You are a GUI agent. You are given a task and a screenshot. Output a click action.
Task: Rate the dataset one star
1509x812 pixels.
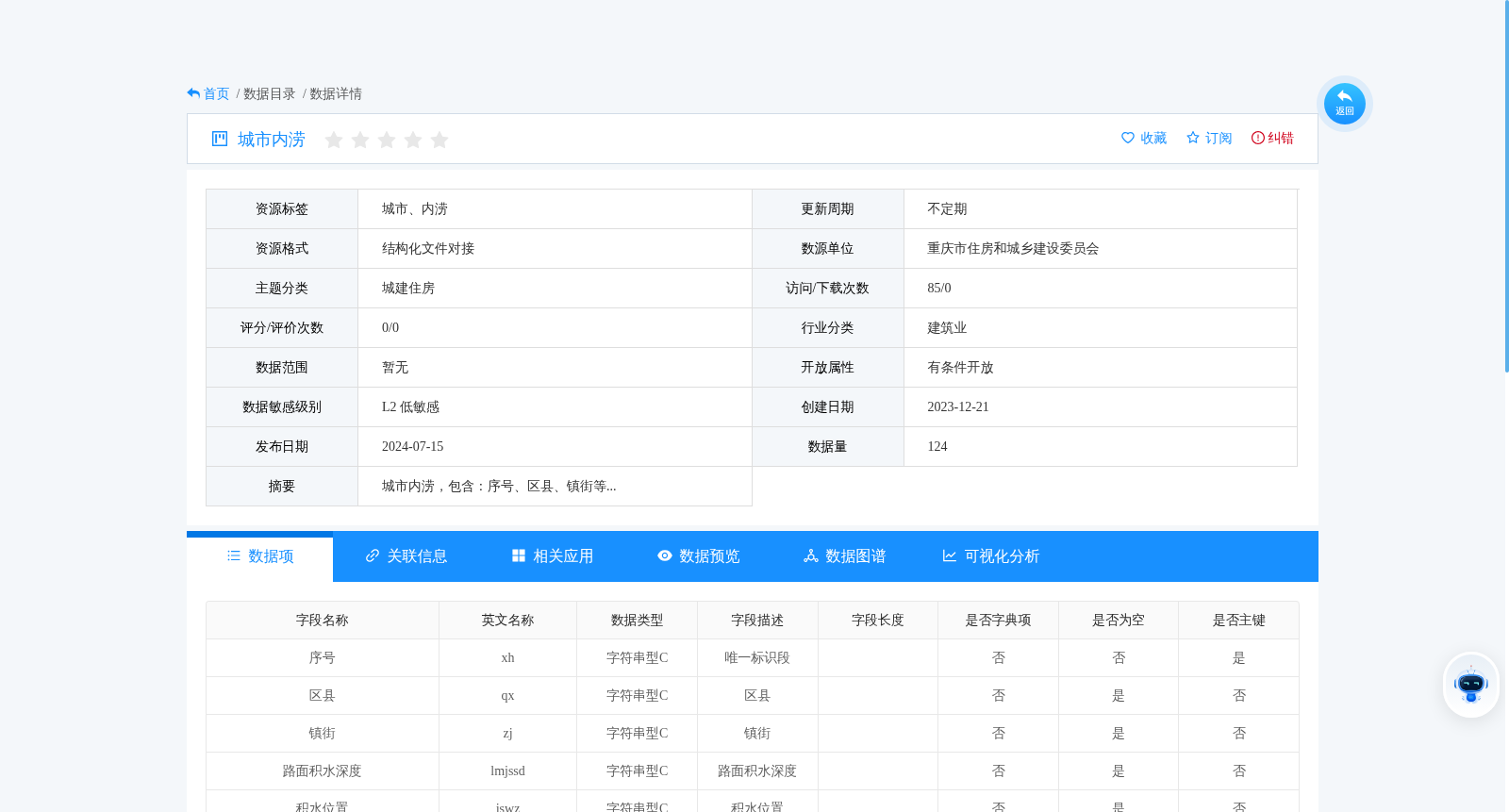tap(333, 140)
